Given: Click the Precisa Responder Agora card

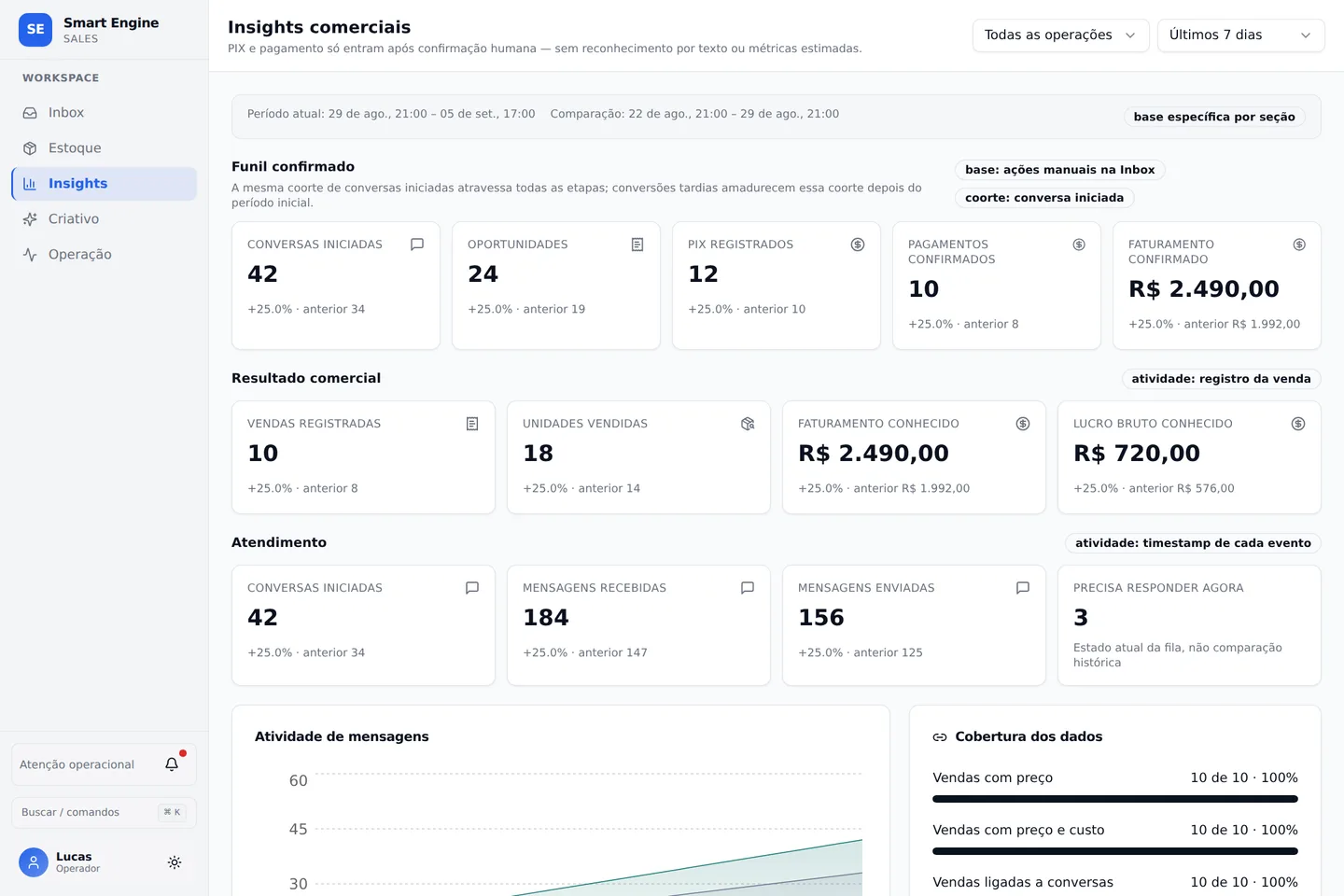Looking at the screenshot, I should 1189,625.
